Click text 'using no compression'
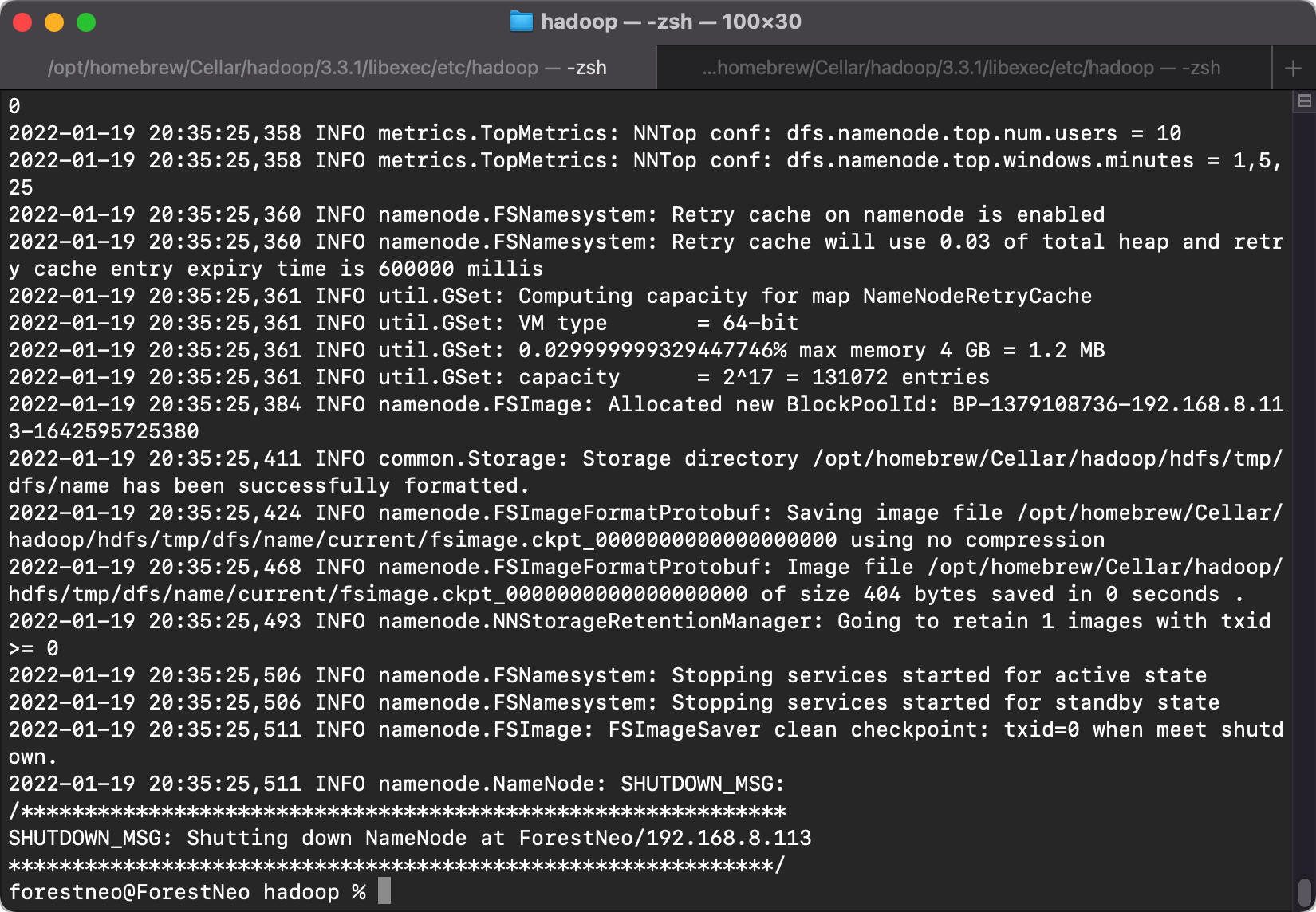This screenshot has width=1316, height=912. point(978,540)
